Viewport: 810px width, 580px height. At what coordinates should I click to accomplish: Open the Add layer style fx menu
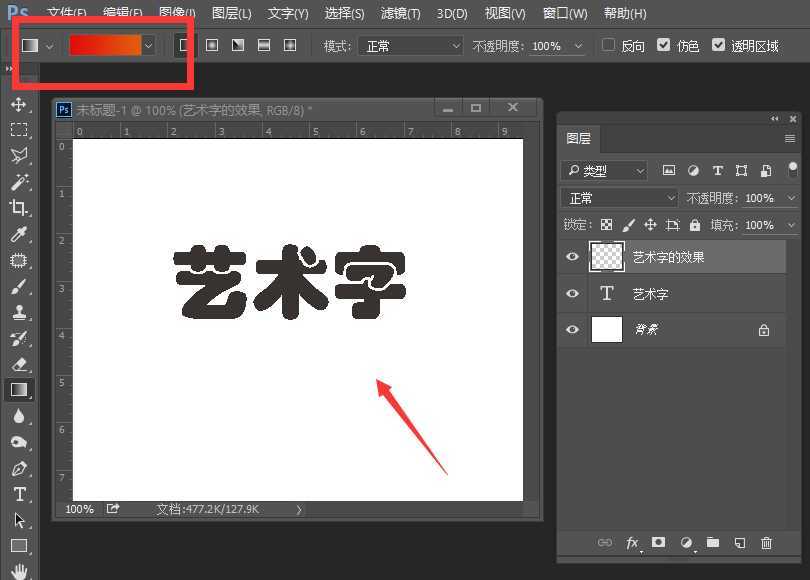coord(632,543)
